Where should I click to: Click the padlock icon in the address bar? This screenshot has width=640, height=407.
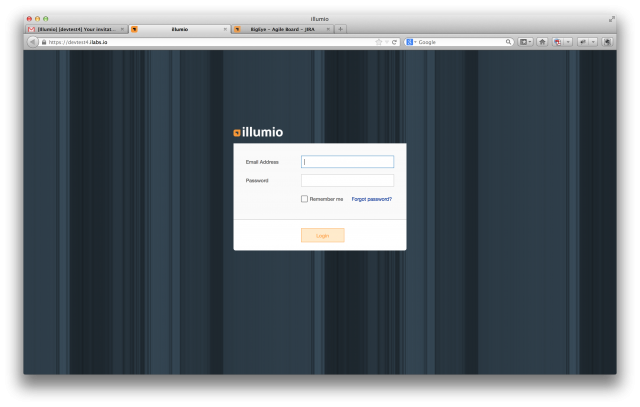44,42
